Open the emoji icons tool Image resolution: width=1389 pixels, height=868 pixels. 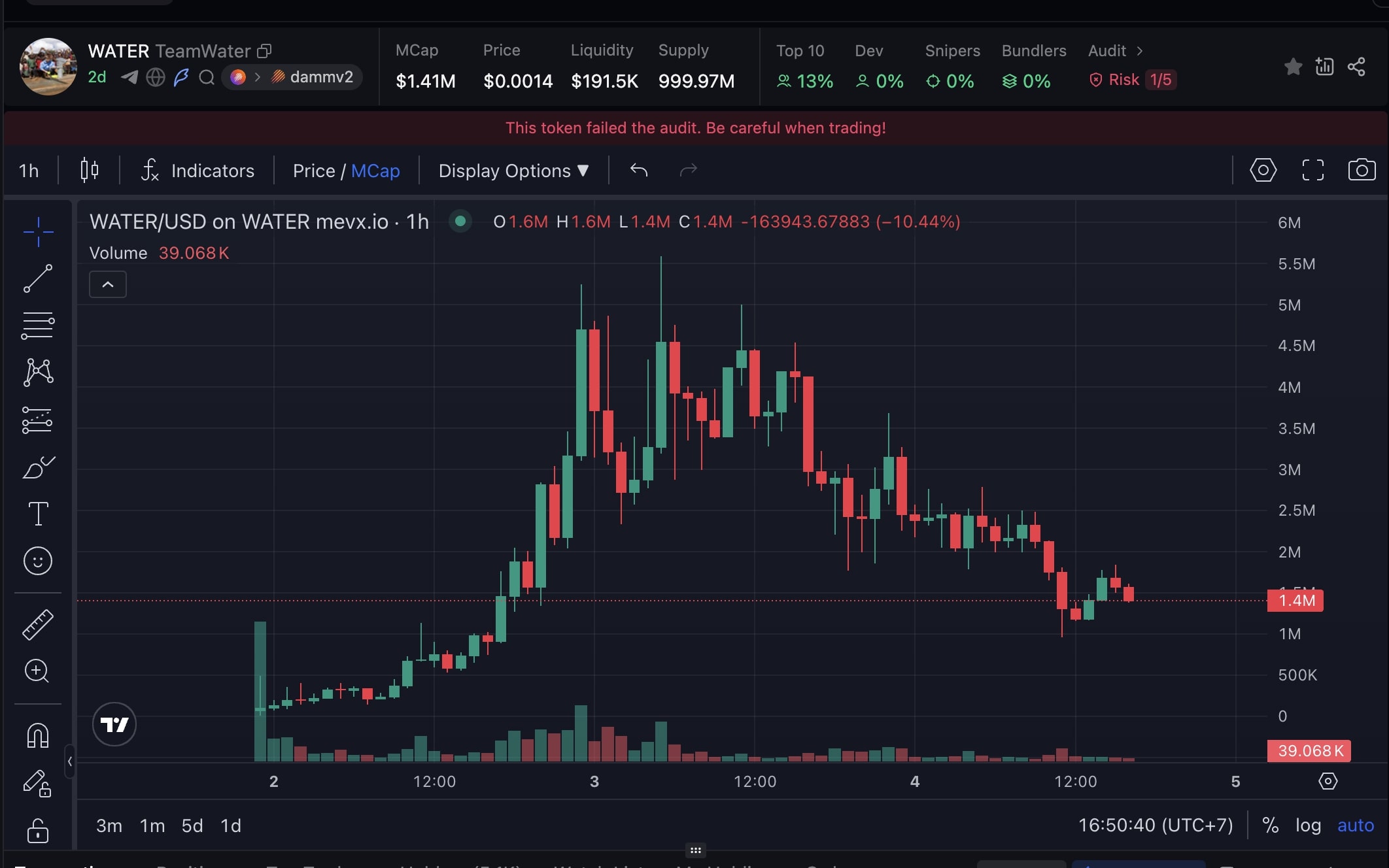click(38, 561)
